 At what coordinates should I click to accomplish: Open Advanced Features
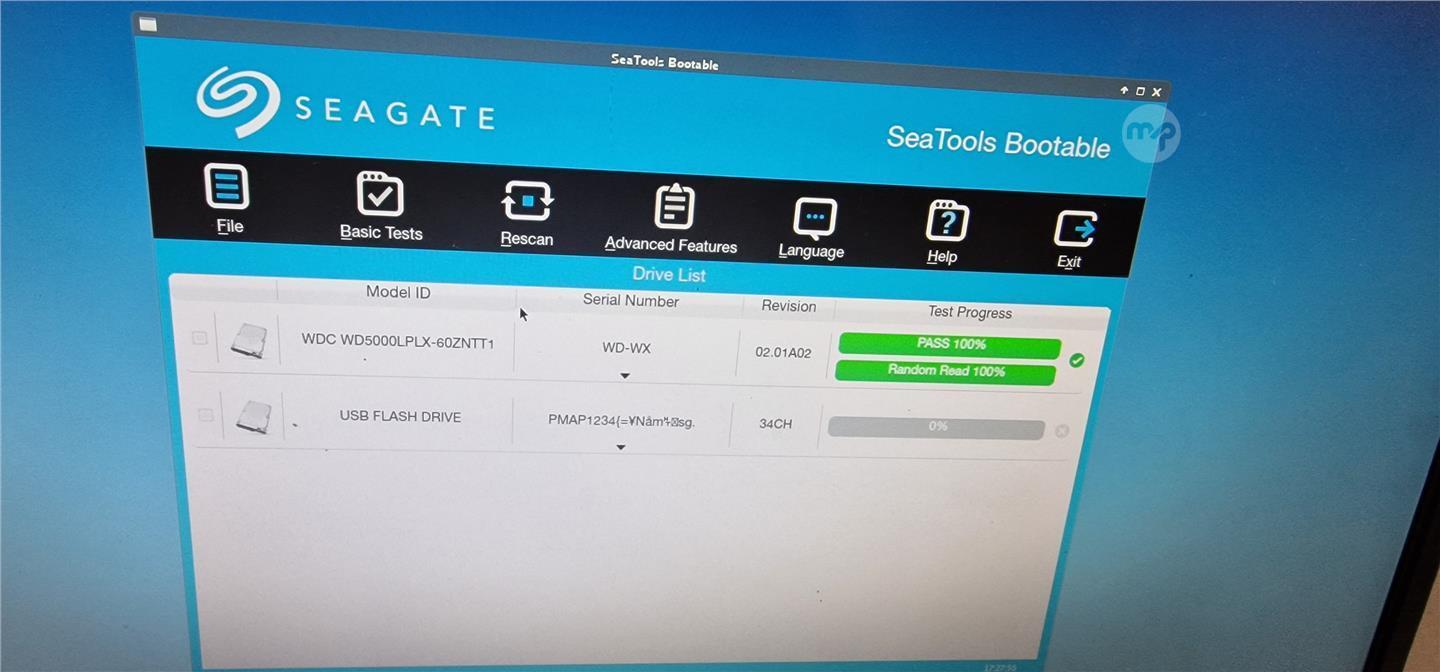671,219
